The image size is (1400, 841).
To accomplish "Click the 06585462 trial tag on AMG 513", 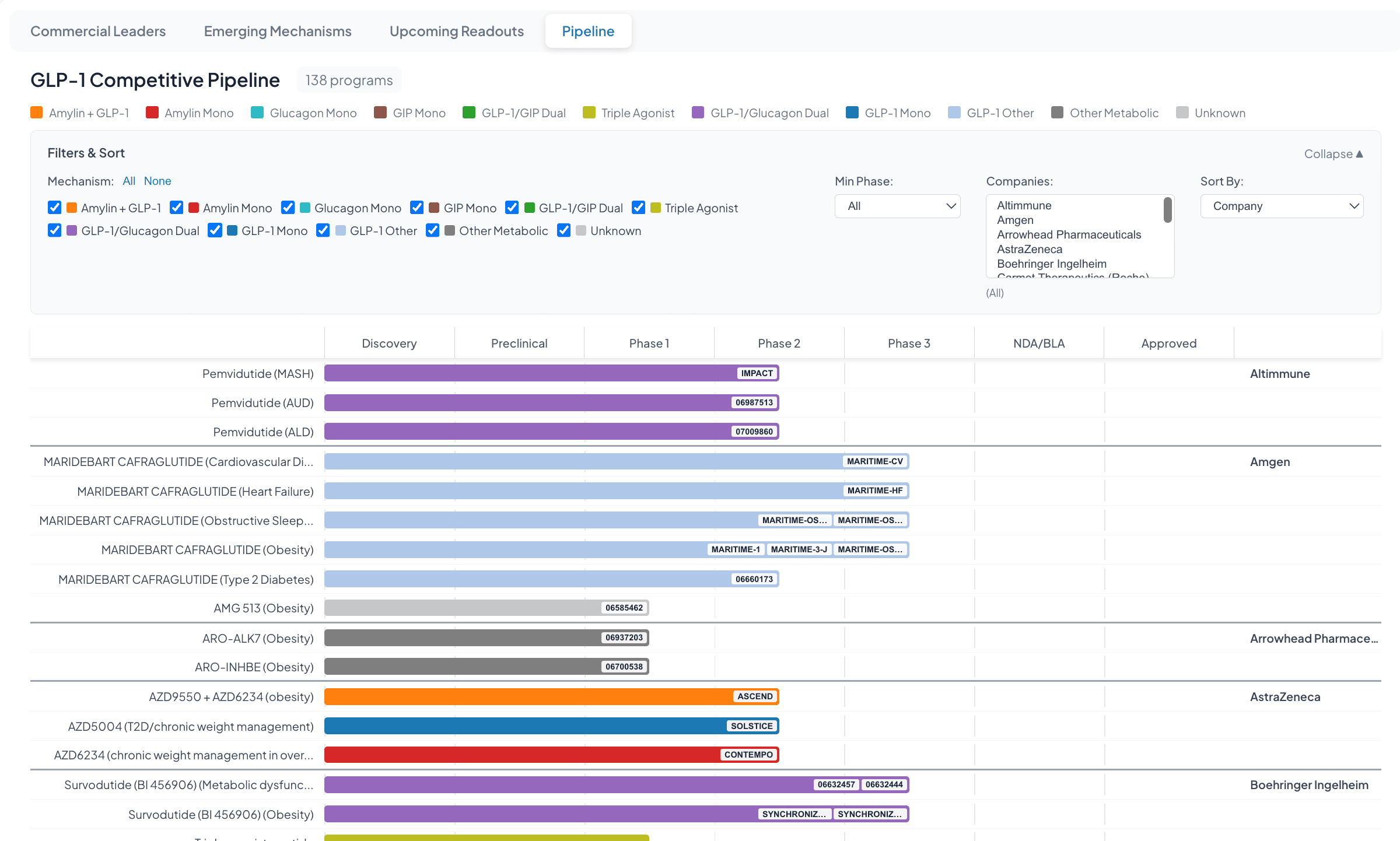I will point(624,608).
